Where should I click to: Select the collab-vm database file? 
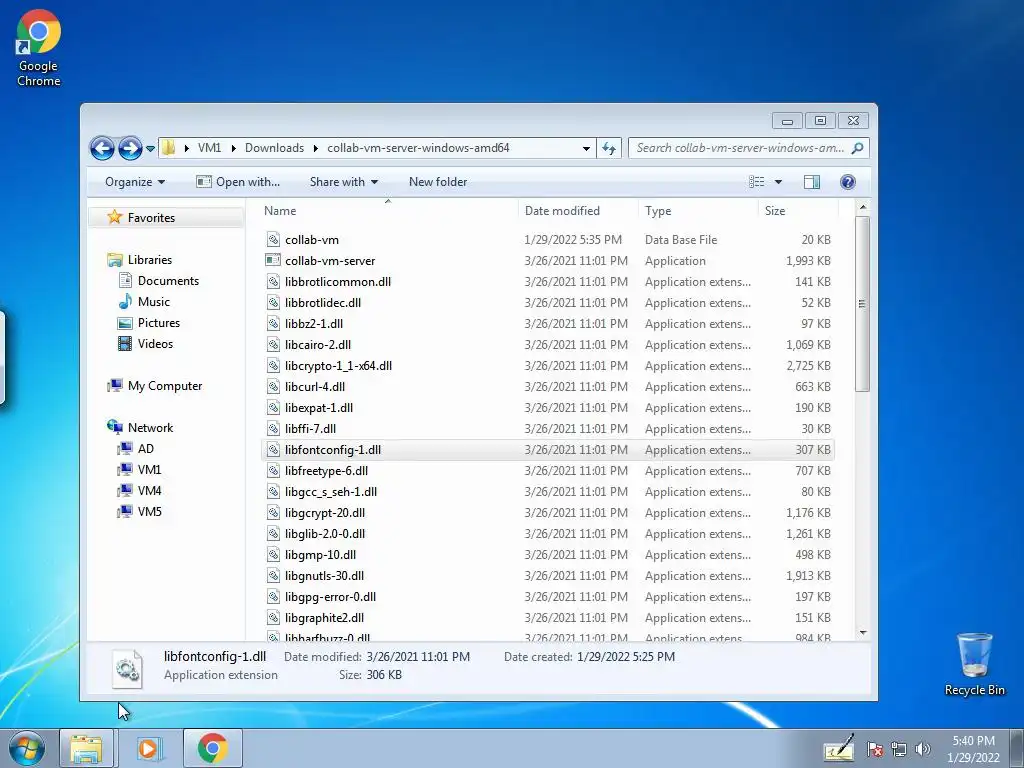click(x=547, y=240)
